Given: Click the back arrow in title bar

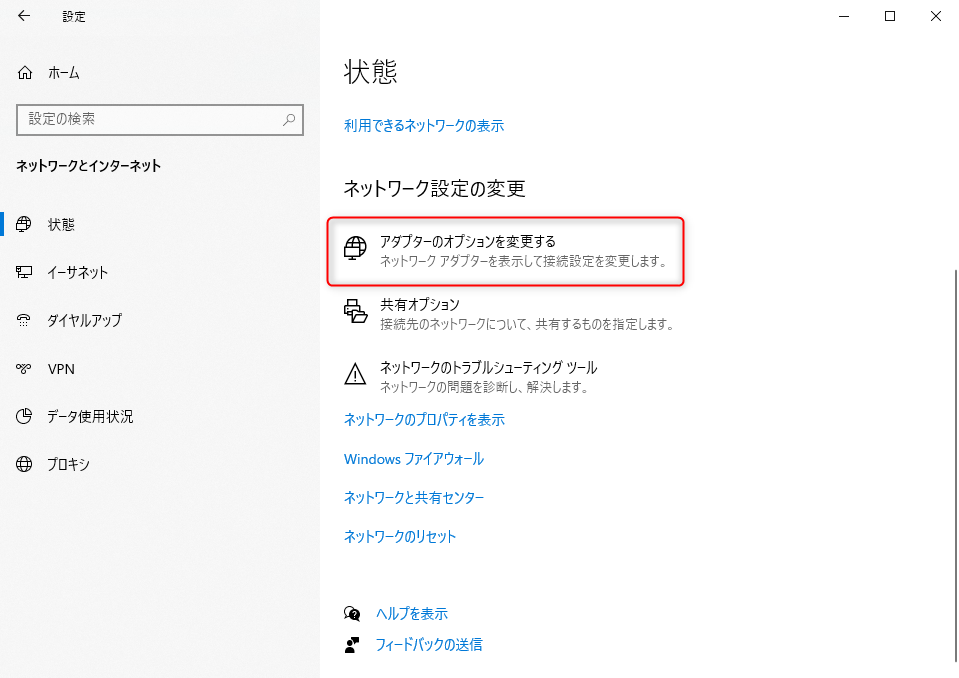Looking at the screenshot, I should (24, 16).
